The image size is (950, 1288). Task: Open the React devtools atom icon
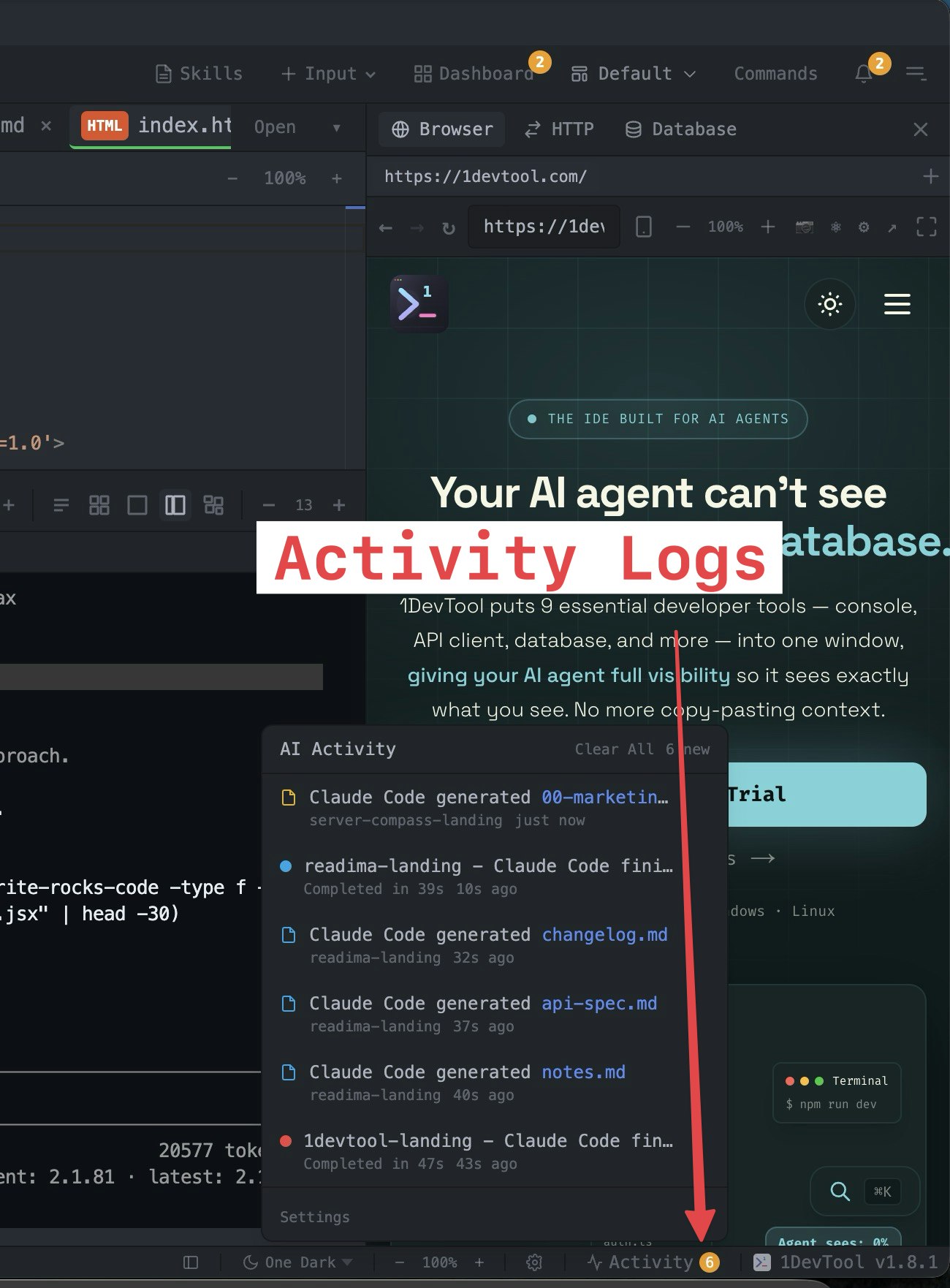835,227
